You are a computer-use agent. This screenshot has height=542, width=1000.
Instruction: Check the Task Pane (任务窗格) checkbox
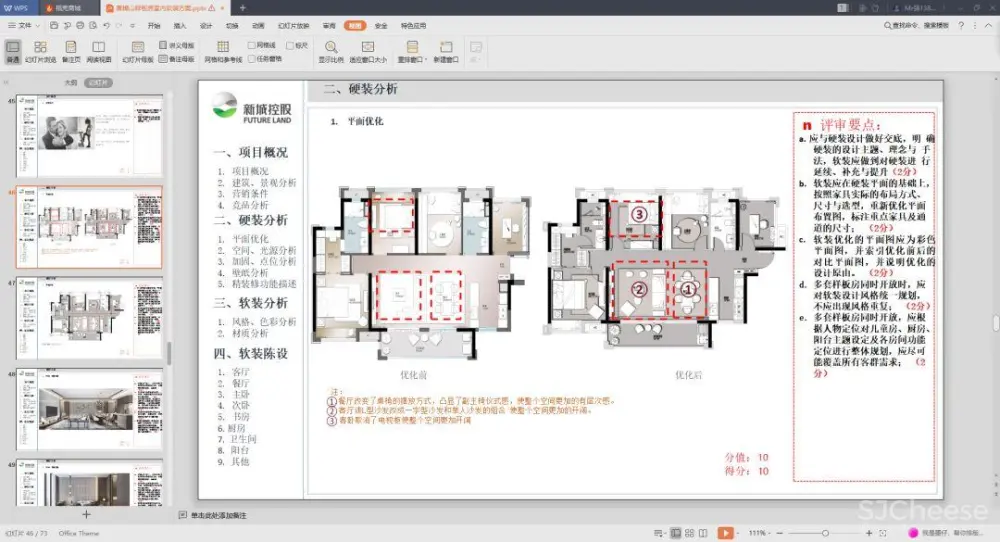[x=252, y=59]
